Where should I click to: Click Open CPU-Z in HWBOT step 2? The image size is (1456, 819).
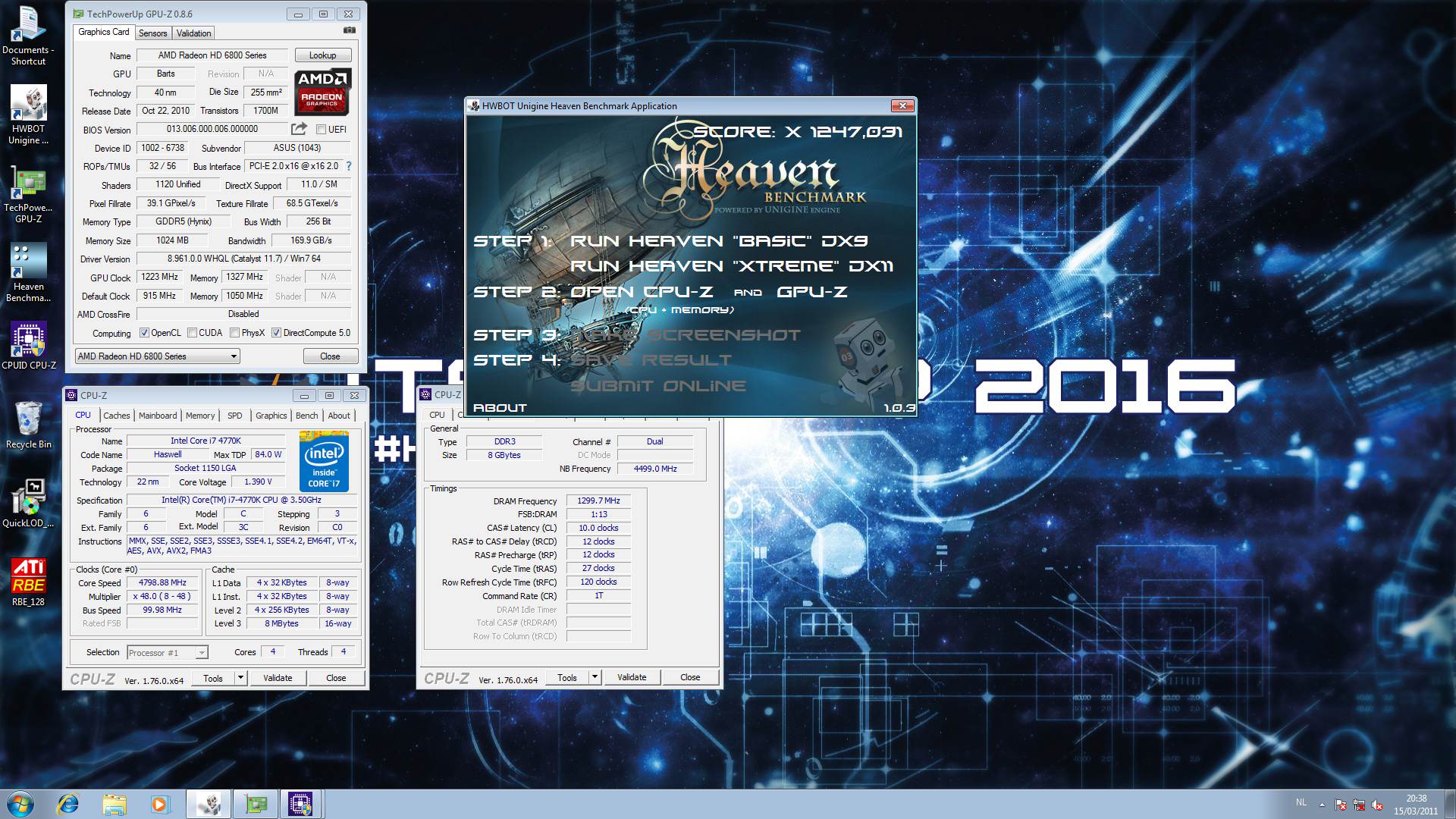pos(642,292)
